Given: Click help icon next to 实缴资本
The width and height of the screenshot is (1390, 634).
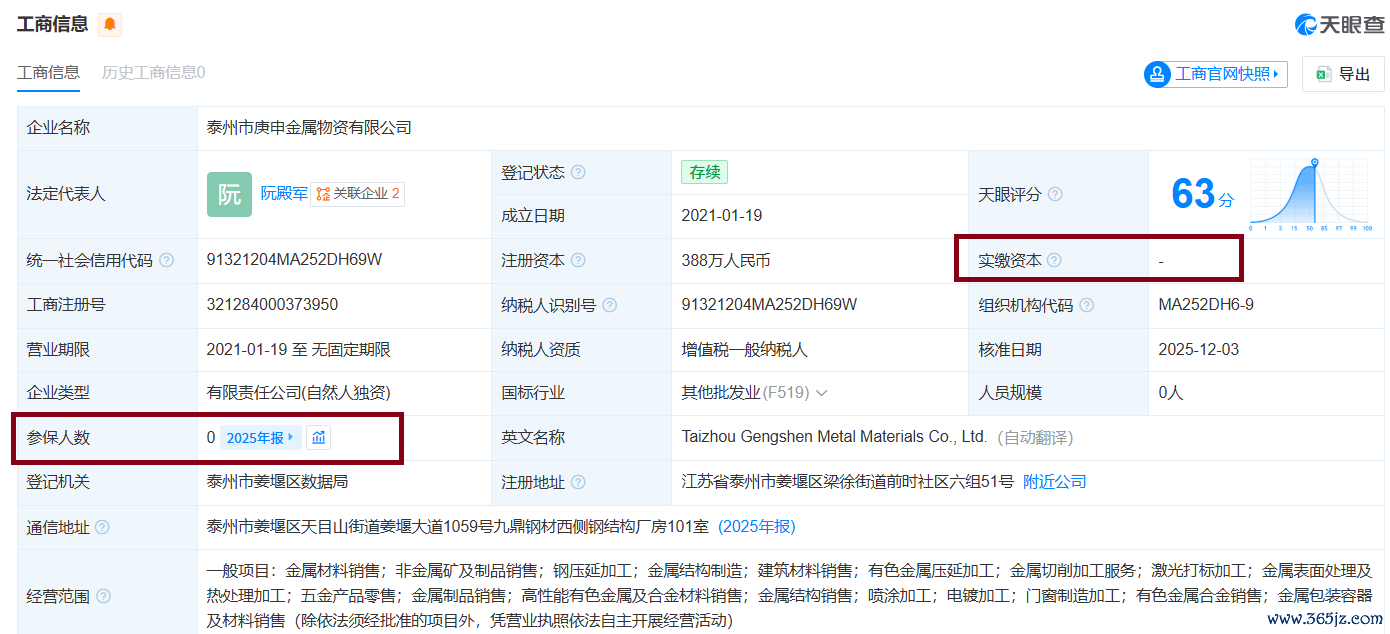Looking at the screenshot, I should (x=1054, y=260).
